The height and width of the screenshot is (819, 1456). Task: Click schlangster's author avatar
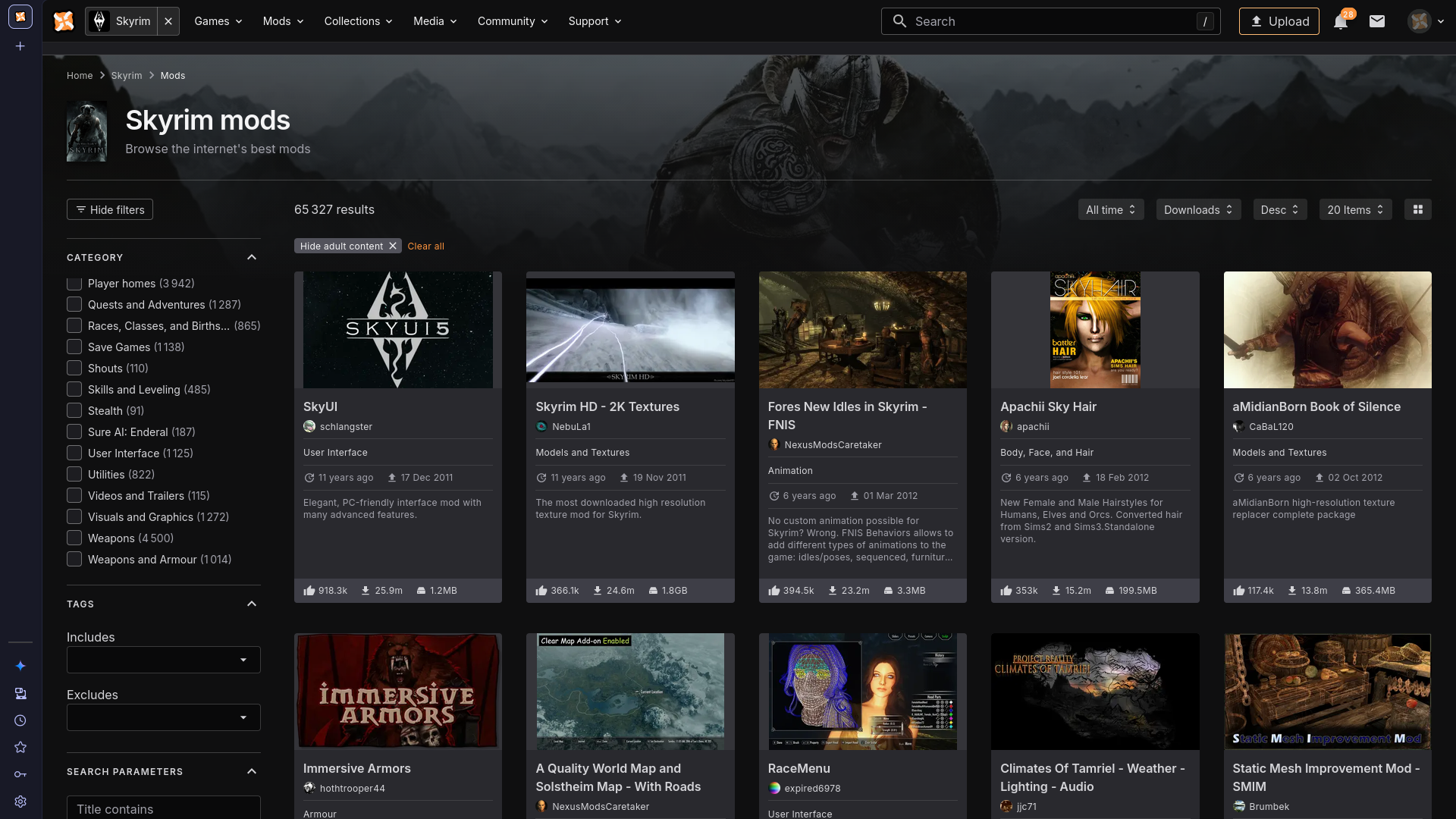coord(309,427)
